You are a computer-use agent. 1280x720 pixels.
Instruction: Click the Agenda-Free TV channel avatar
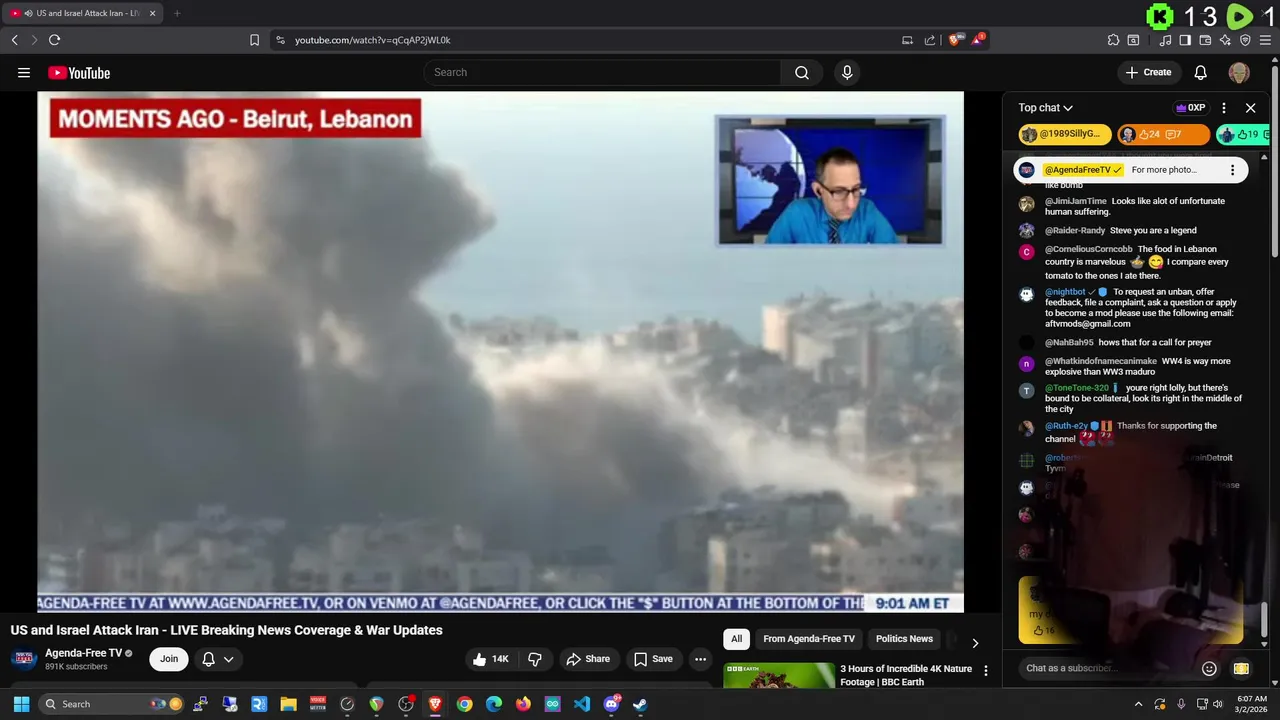tap(24, 659)
